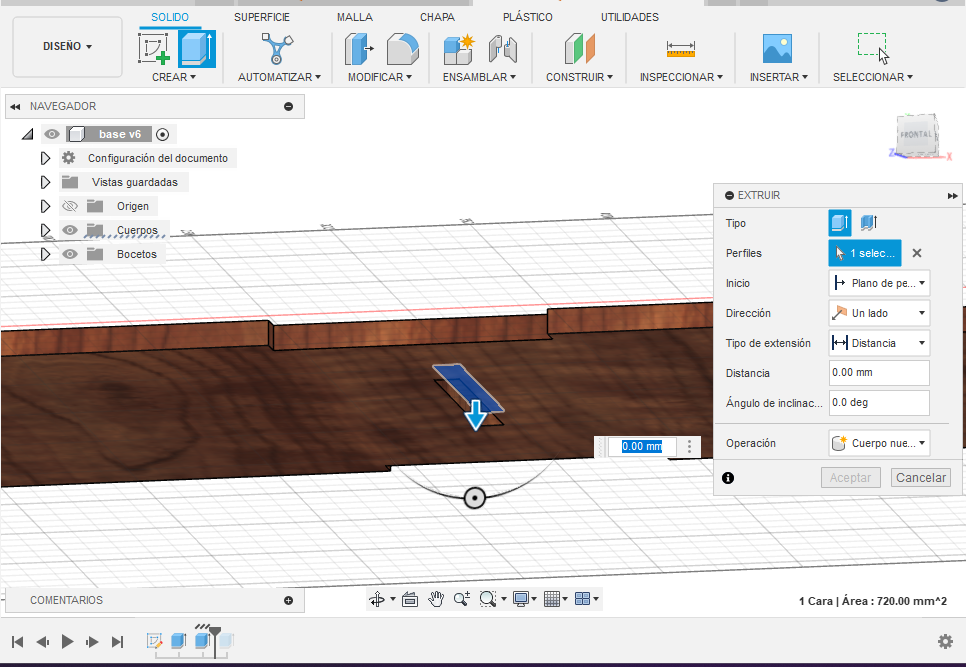Expand the Cuerpos node

point(45,230)
